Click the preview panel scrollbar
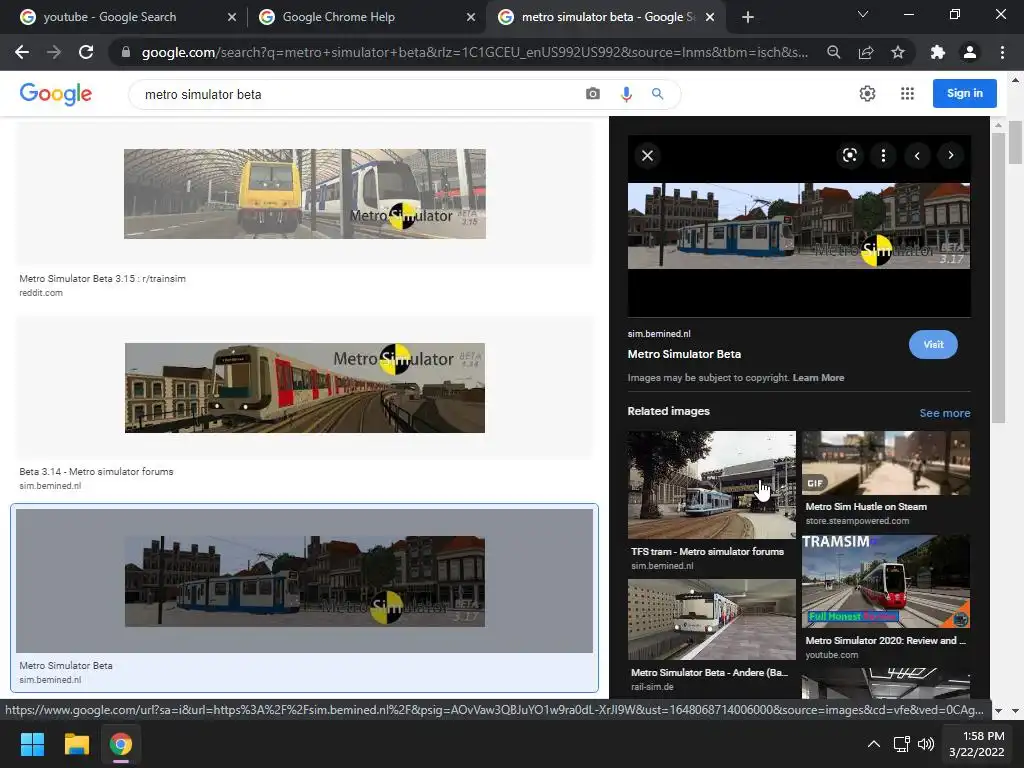 pos(997,276)
